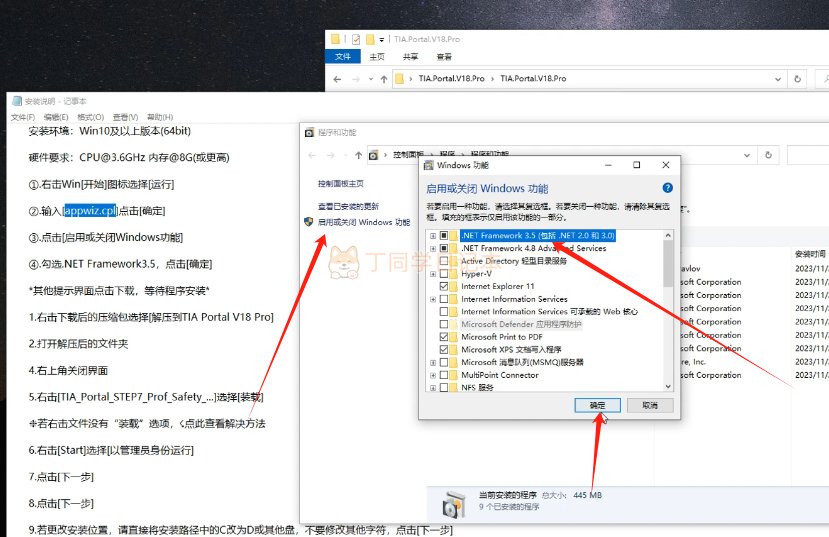Click control panel icon in Programs address bar
This screenshot has width=829, height=537.
tap(374, 155)
